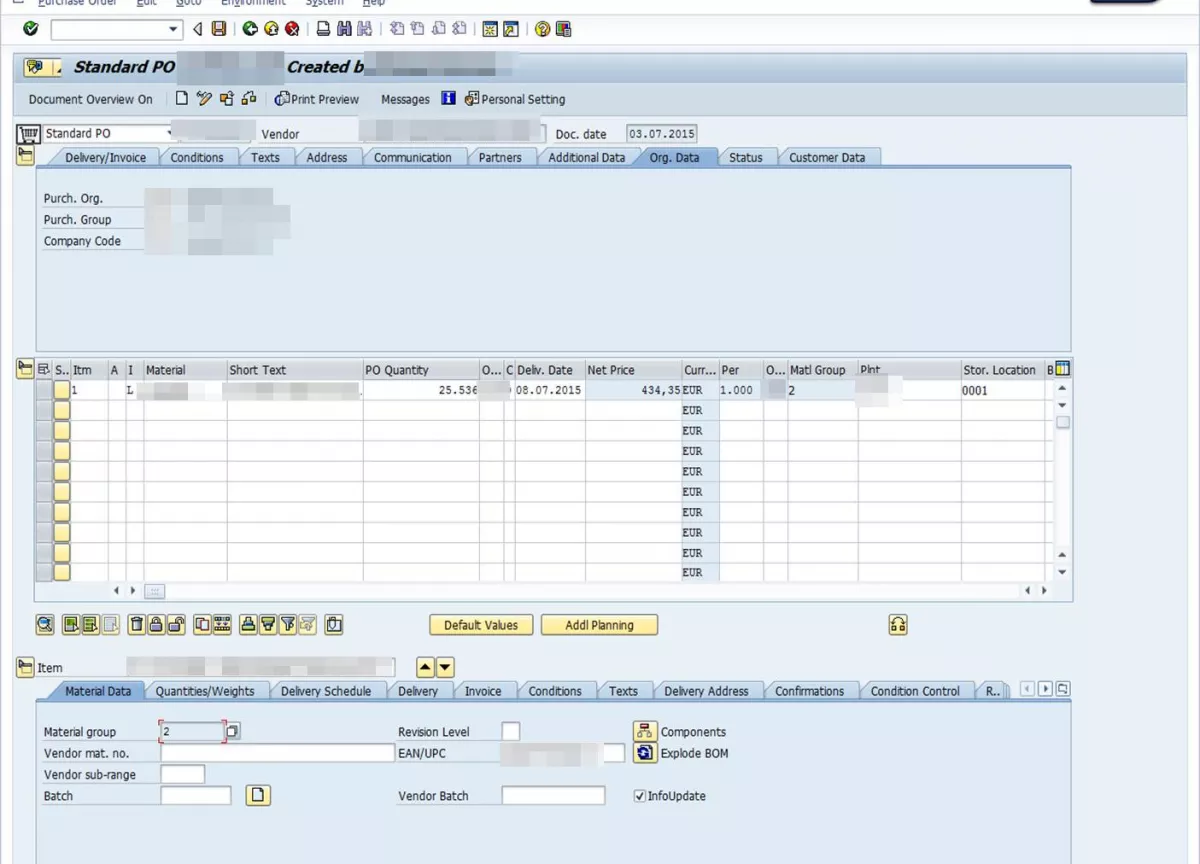Click the red Cancel icon

[x=292, y=29]
